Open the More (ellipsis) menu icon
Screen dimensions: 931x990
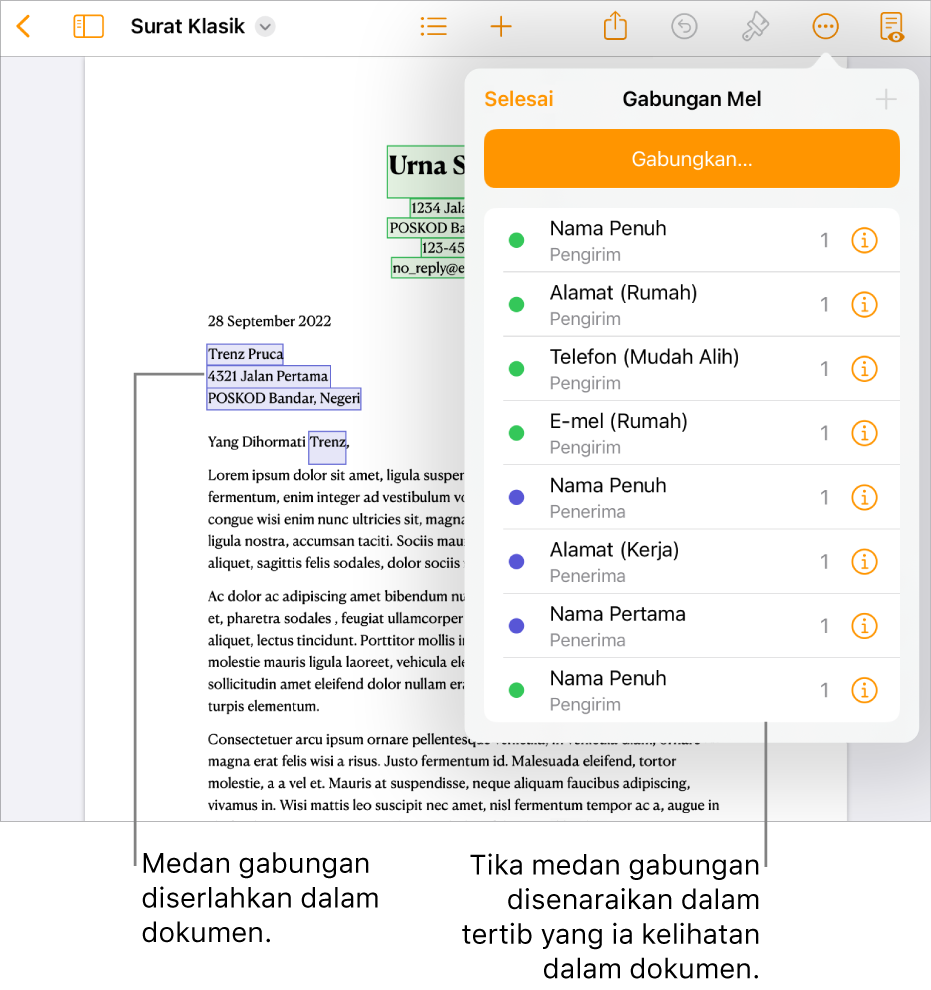tap(826, 27)
